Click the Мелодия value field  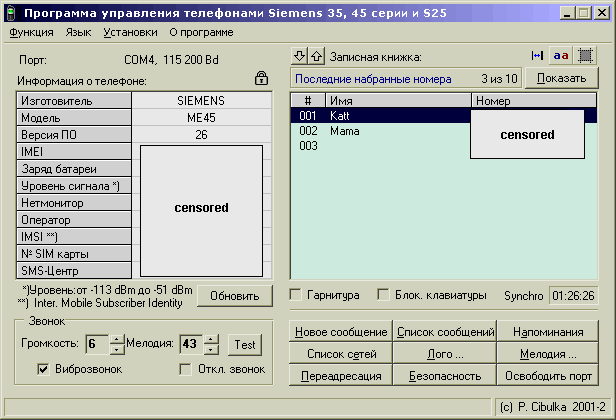coord(191,344)
